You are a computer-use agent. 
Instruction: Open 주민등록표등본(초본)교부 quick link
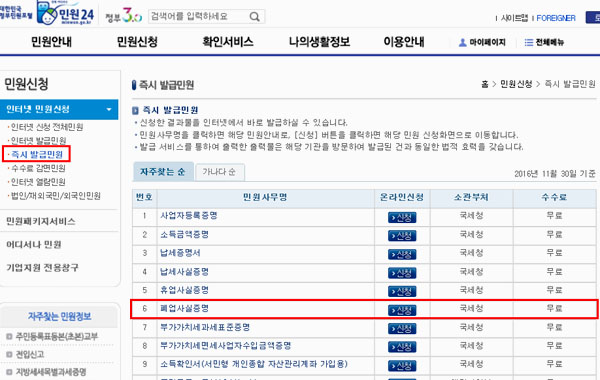(57, 336)
